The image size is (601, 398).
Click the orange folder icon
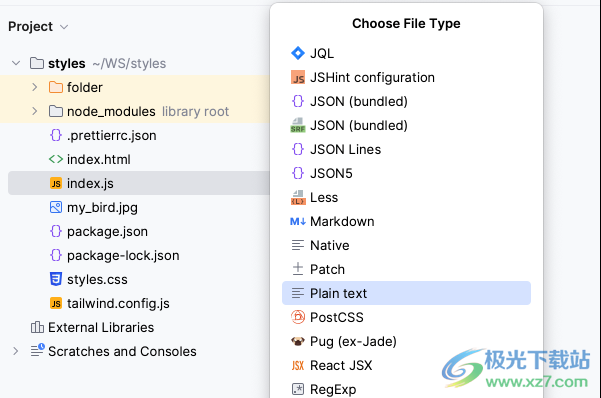pyautogui.click(x=56, y=87)
